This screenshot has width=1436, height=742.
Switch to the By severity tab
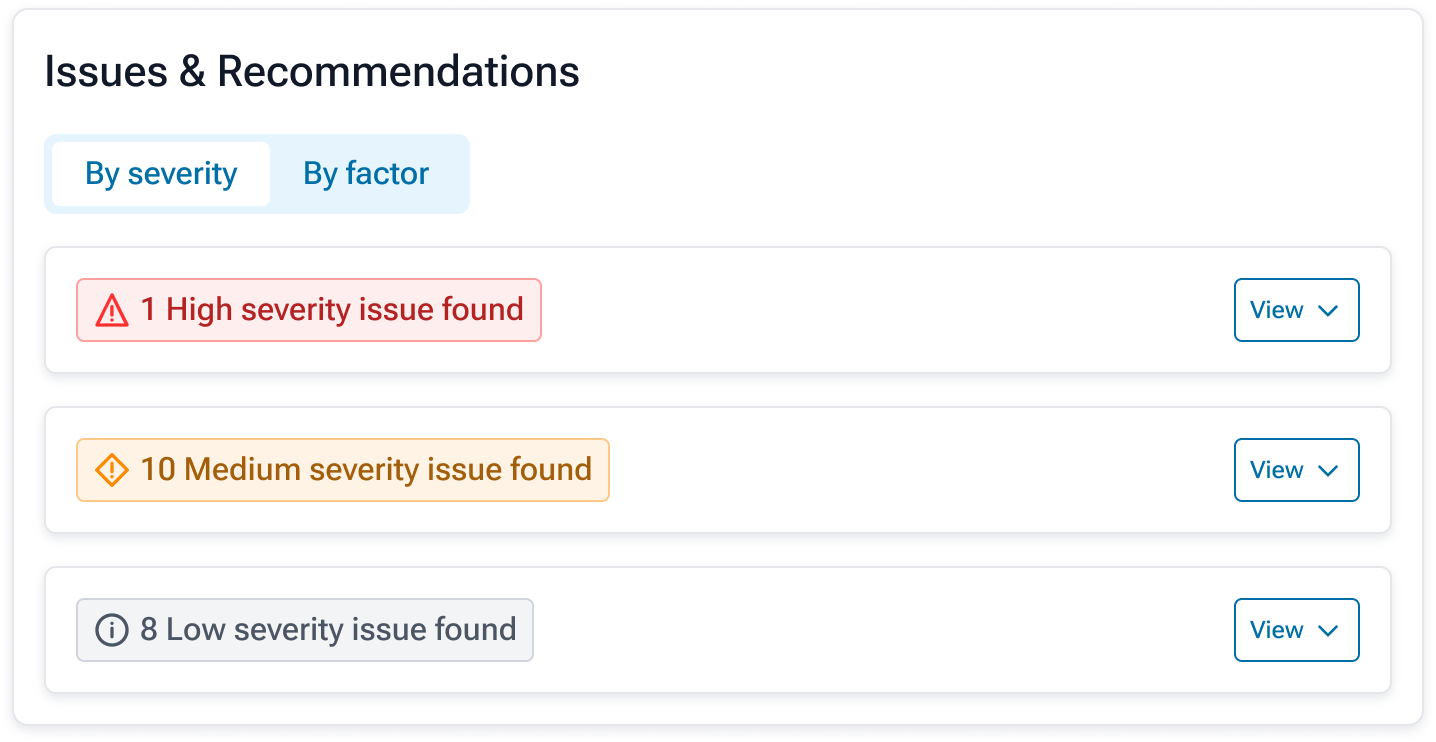(161, 174)
